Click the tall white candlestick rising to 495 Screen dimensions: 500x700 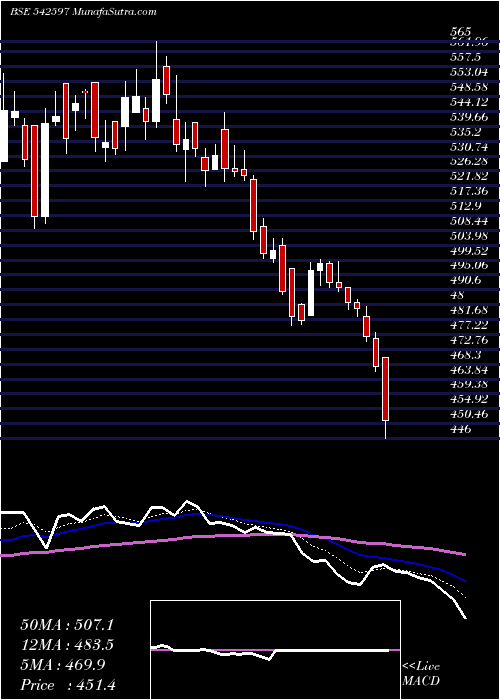point(311,293)
